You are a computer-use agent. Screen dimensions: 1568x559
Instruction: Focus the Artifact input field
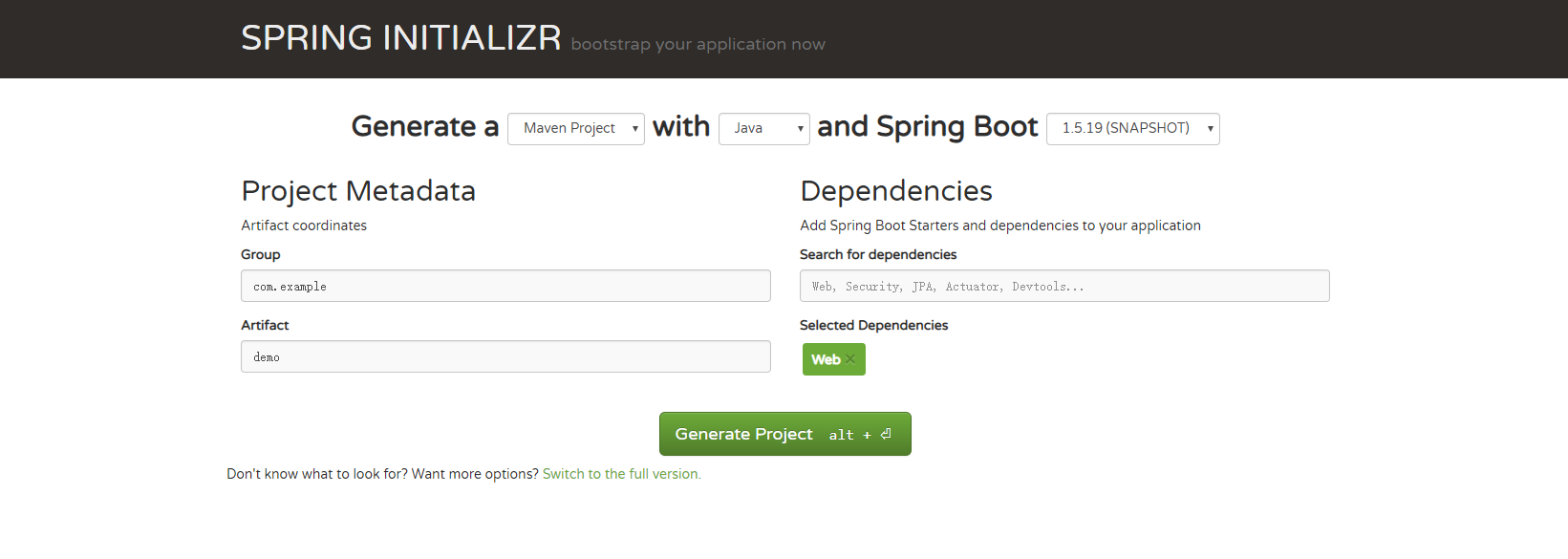click(505, 356)
